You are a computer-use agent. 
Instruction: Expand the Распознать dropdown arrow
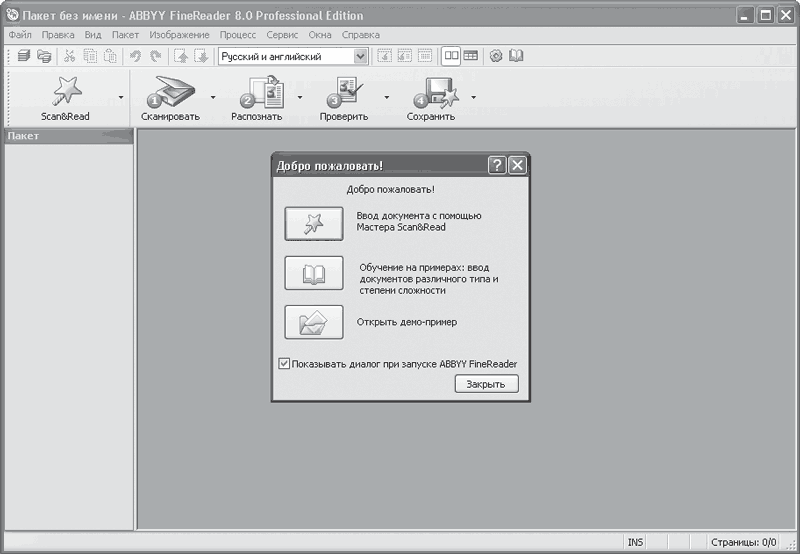point(299,97)
